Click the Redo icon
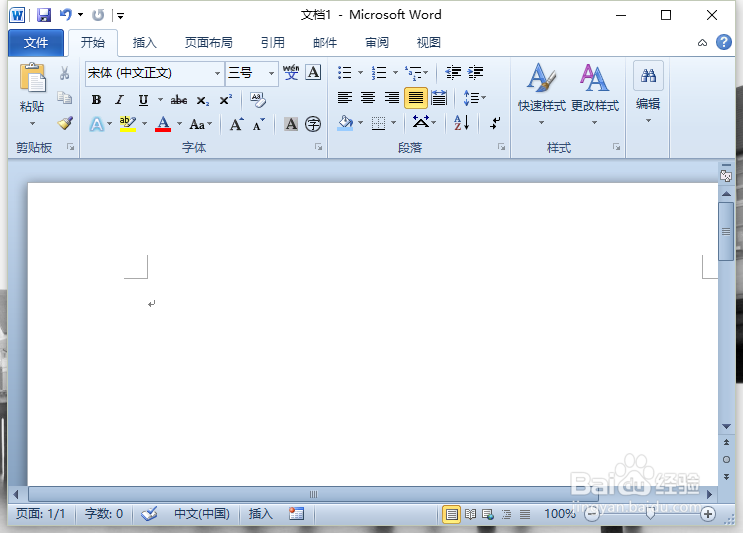Screen dimensions: 743x533 point(98,15)
